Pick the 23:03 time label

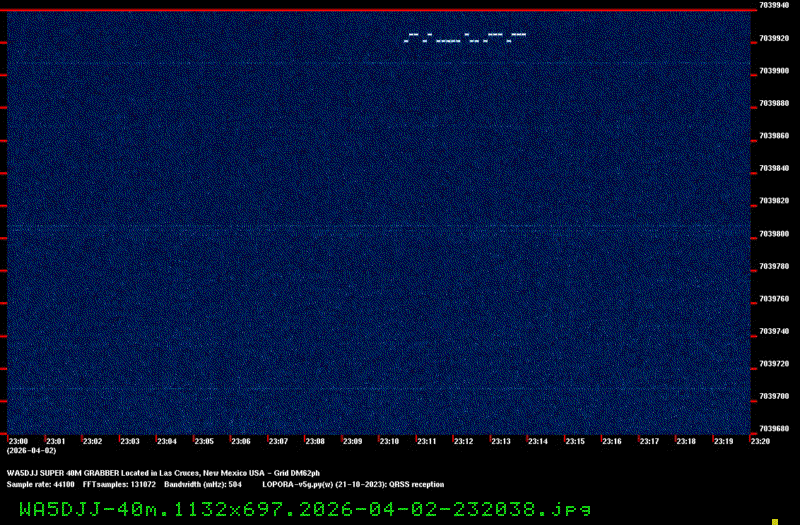point(130,441)
